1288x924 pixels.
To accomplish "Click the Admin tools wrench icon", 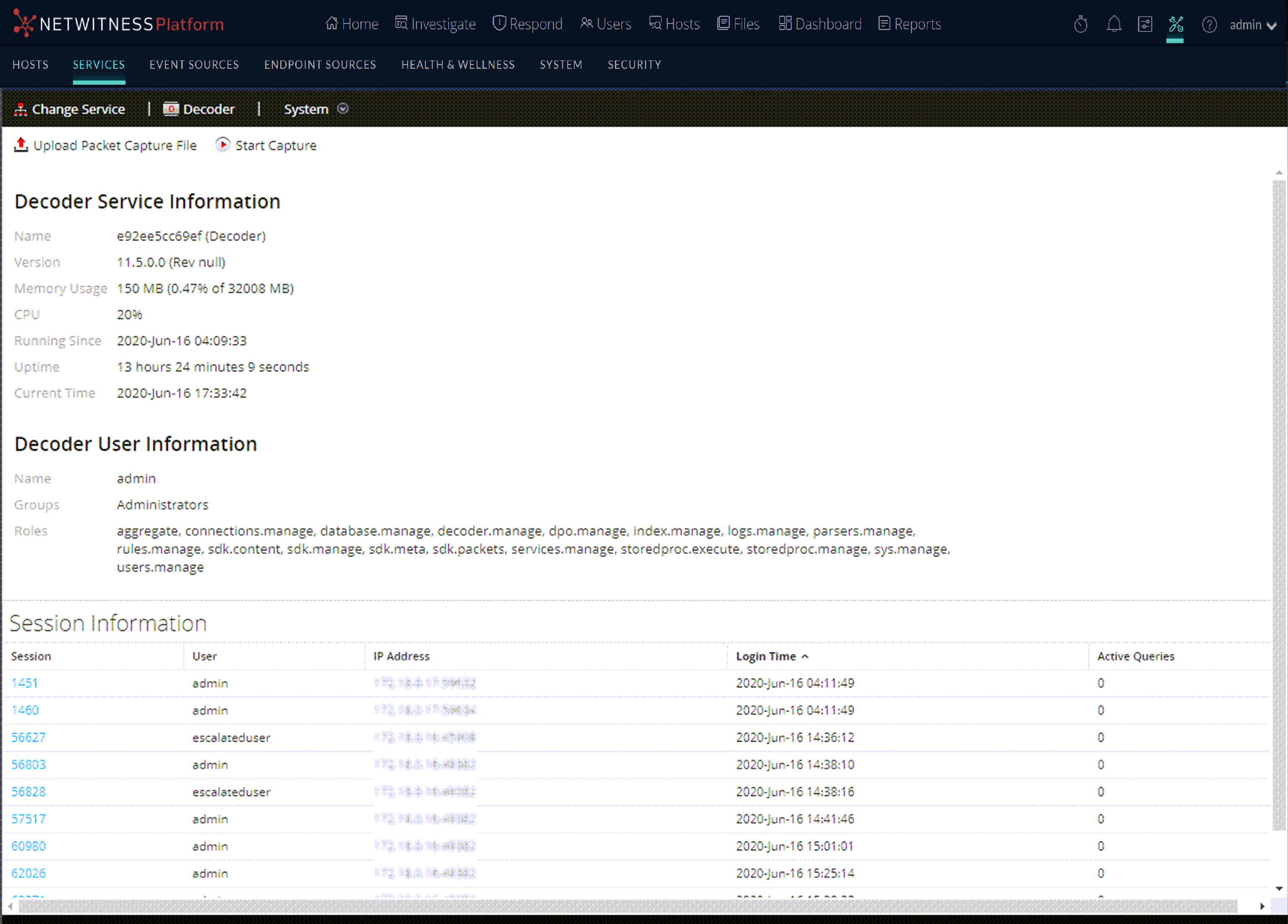I will [x=1175, y=24].
